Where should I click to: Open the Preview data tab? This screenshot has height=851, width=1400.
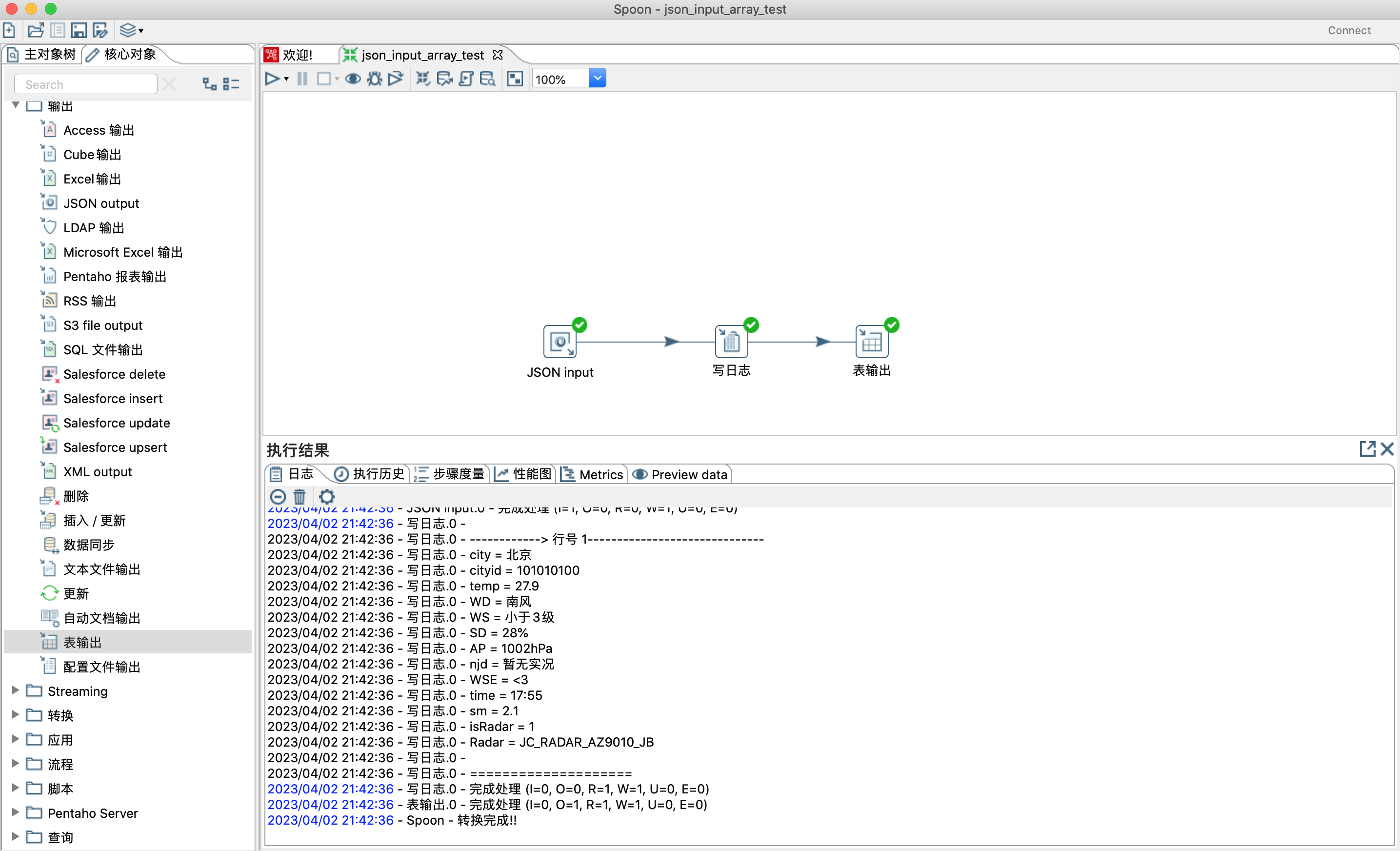coord(680,474)
